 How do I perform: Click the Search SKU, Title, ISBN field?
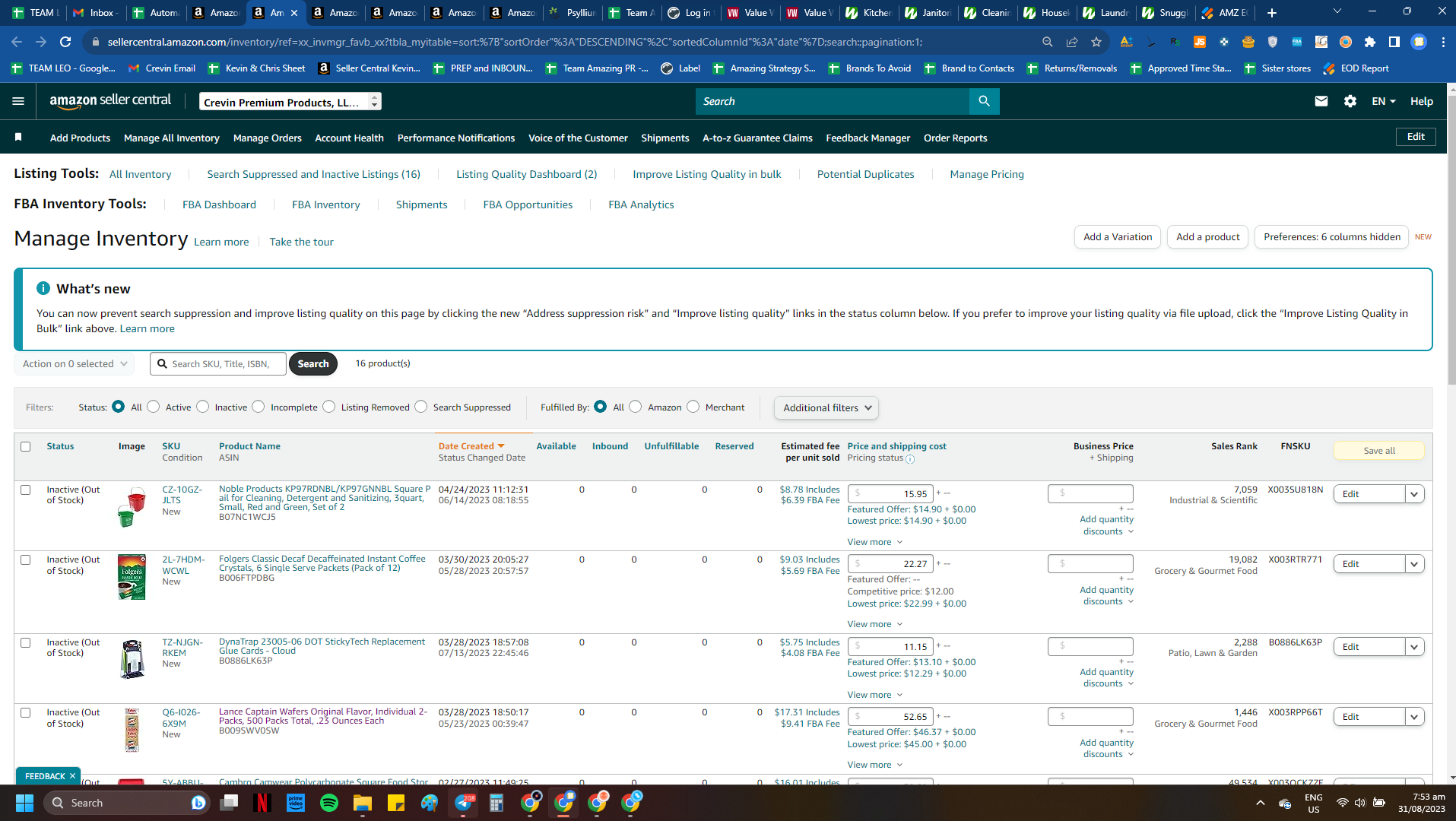point(218,364)
